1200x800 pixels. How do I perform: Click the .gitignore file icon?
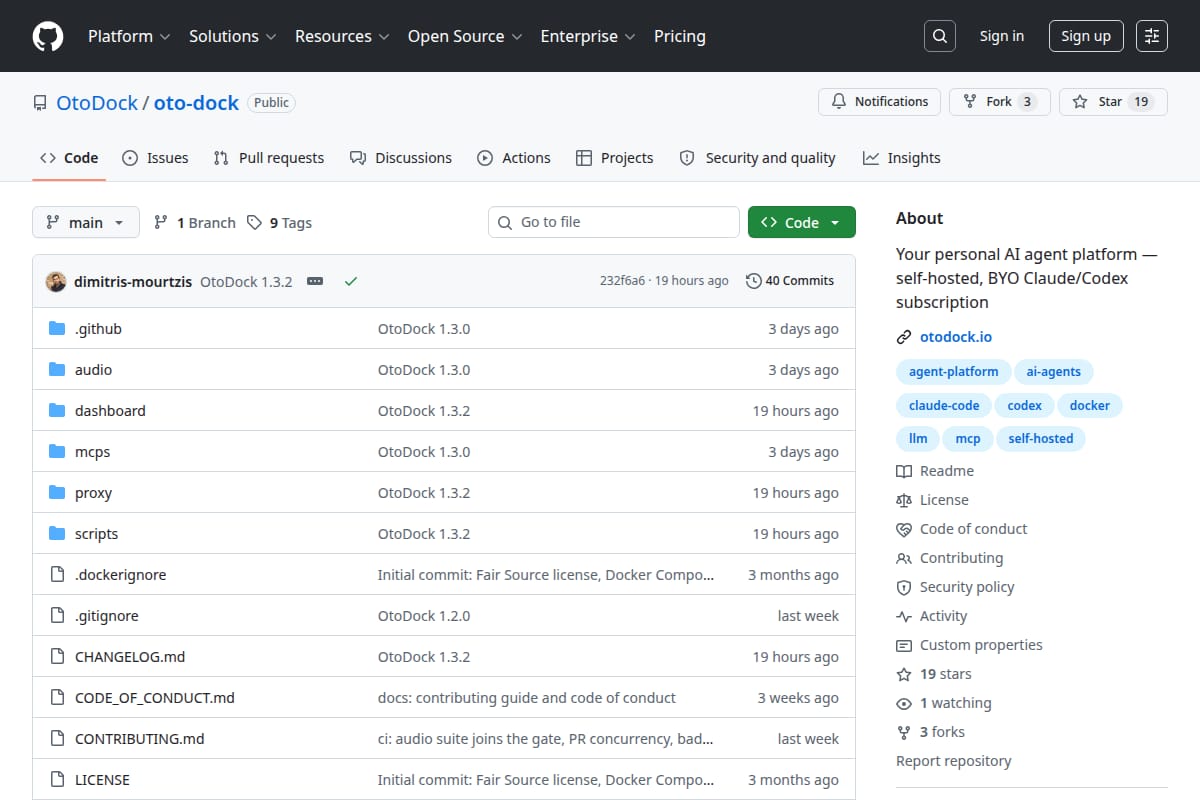coord(57,616)
